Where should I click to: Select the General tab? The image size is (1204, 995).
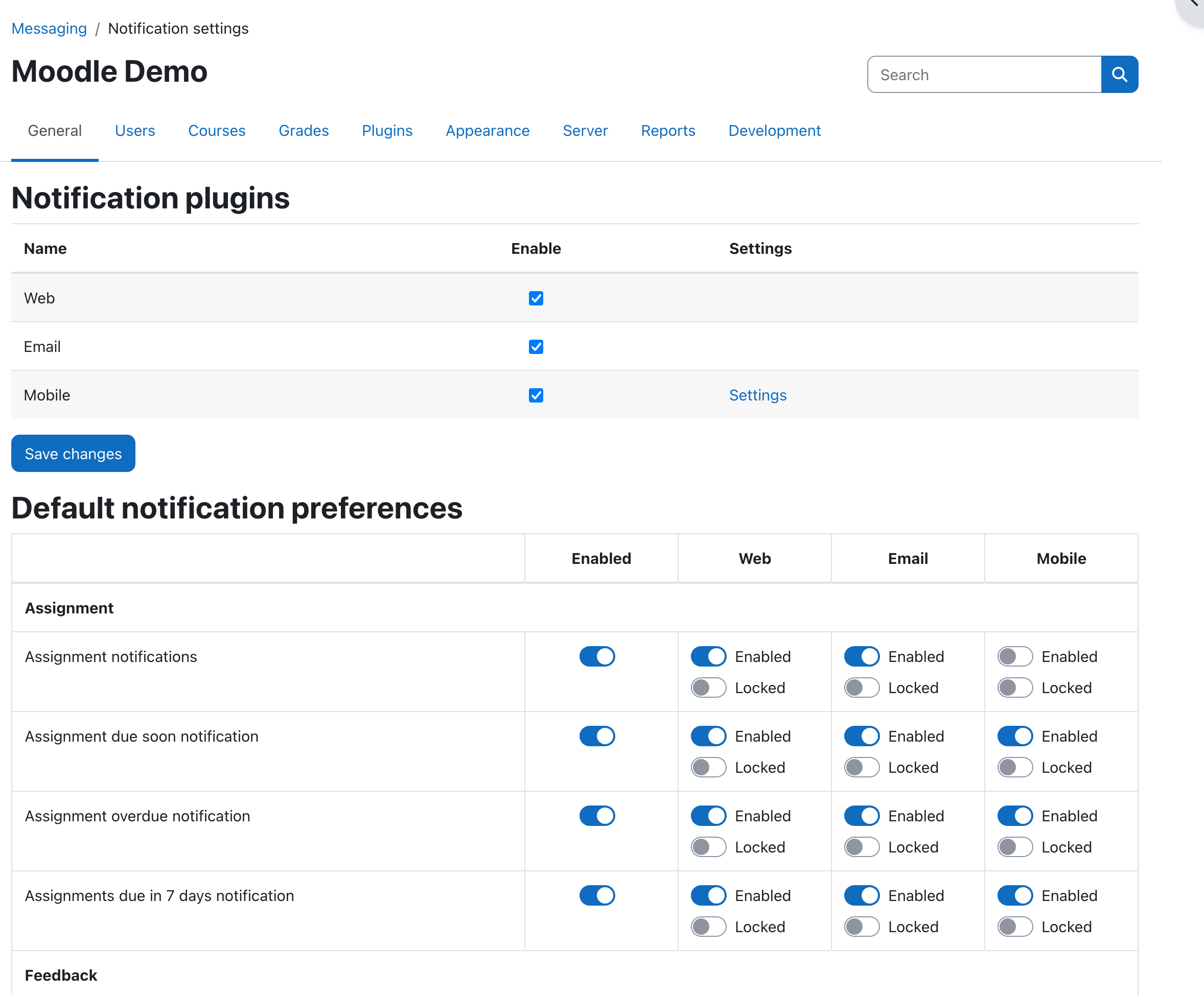coord(55,131)
